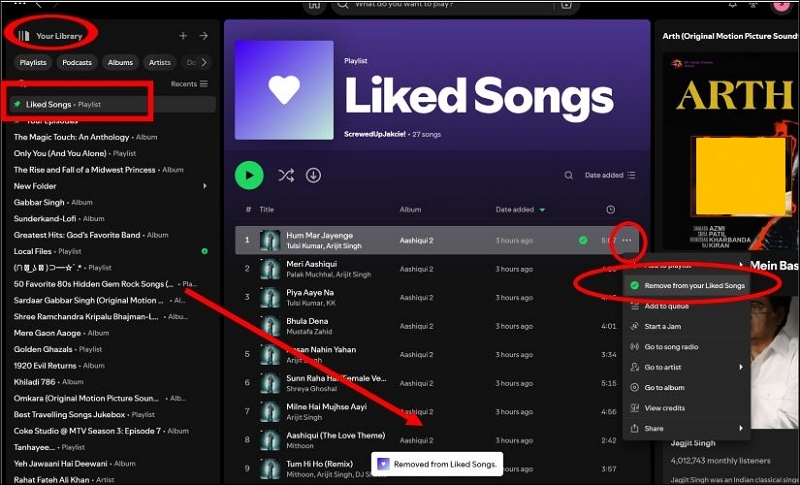
Task: Play Liked Songs with green play button
Action: point(249,175)
